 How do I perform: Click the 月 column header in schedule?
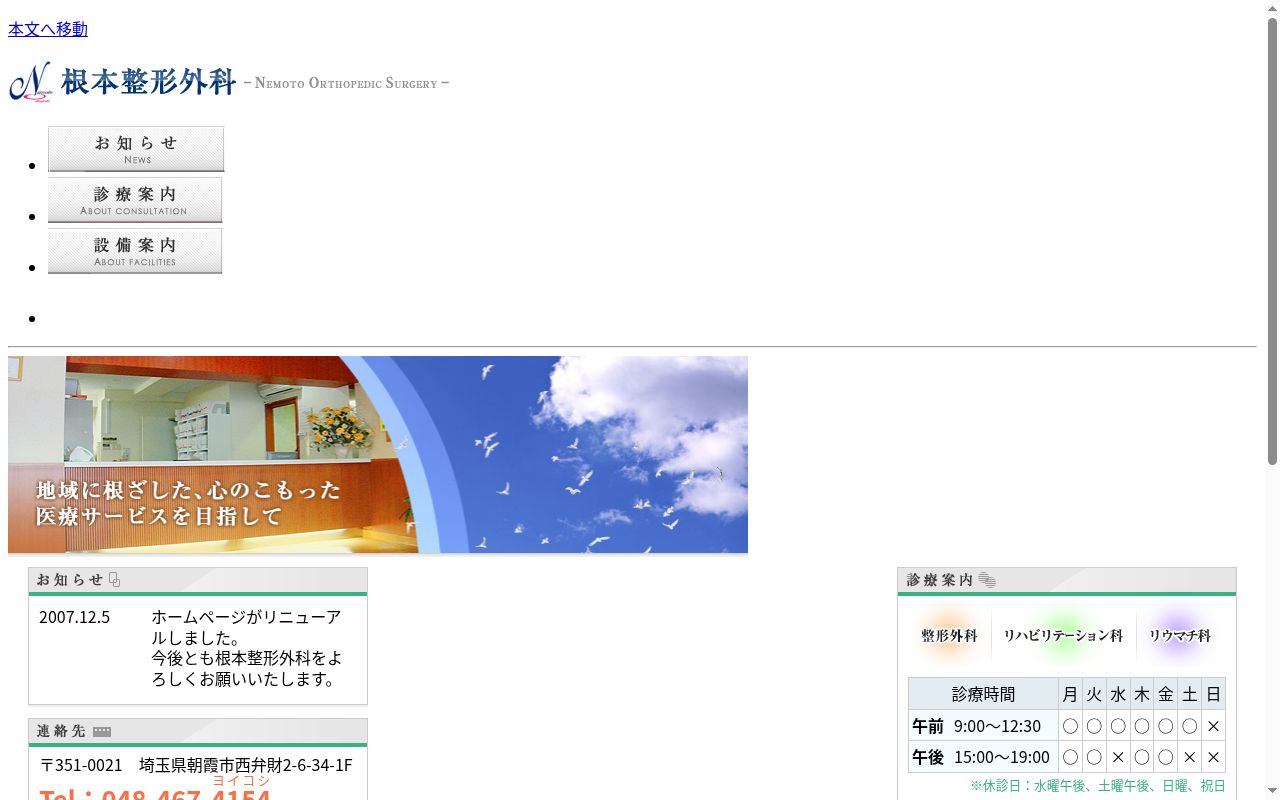[x=1070, y=694]
